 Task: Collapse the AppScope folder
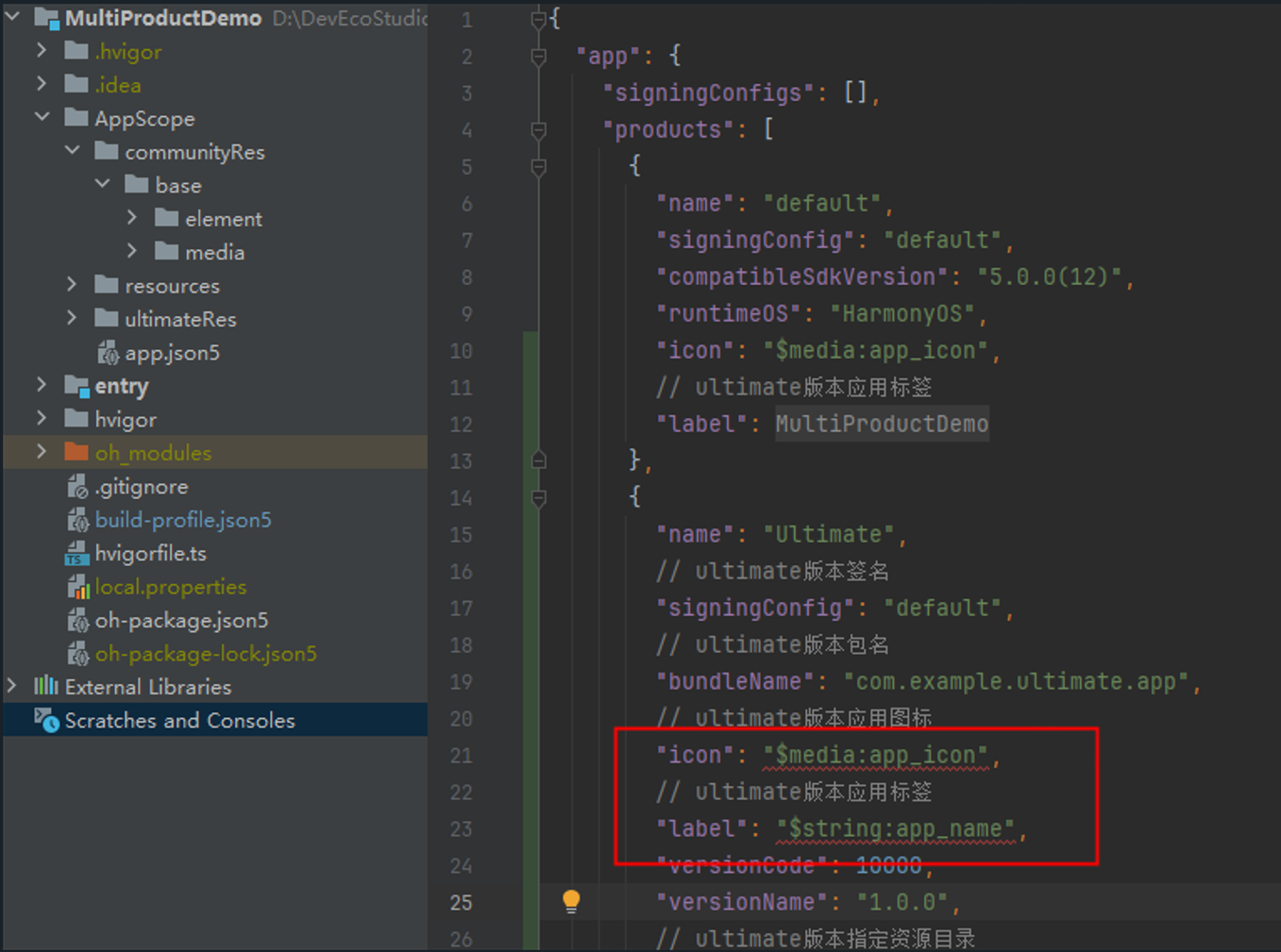coord(42,117)
